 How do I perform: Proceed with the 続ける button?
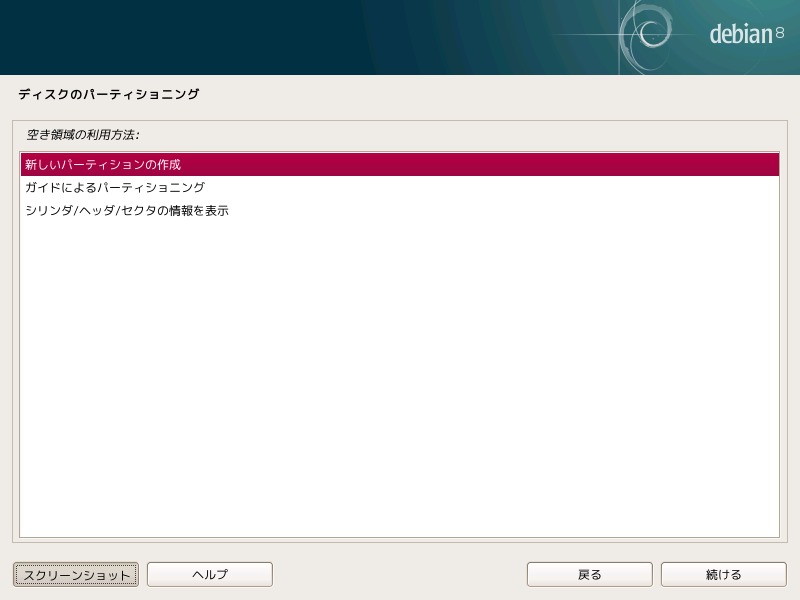723,574
